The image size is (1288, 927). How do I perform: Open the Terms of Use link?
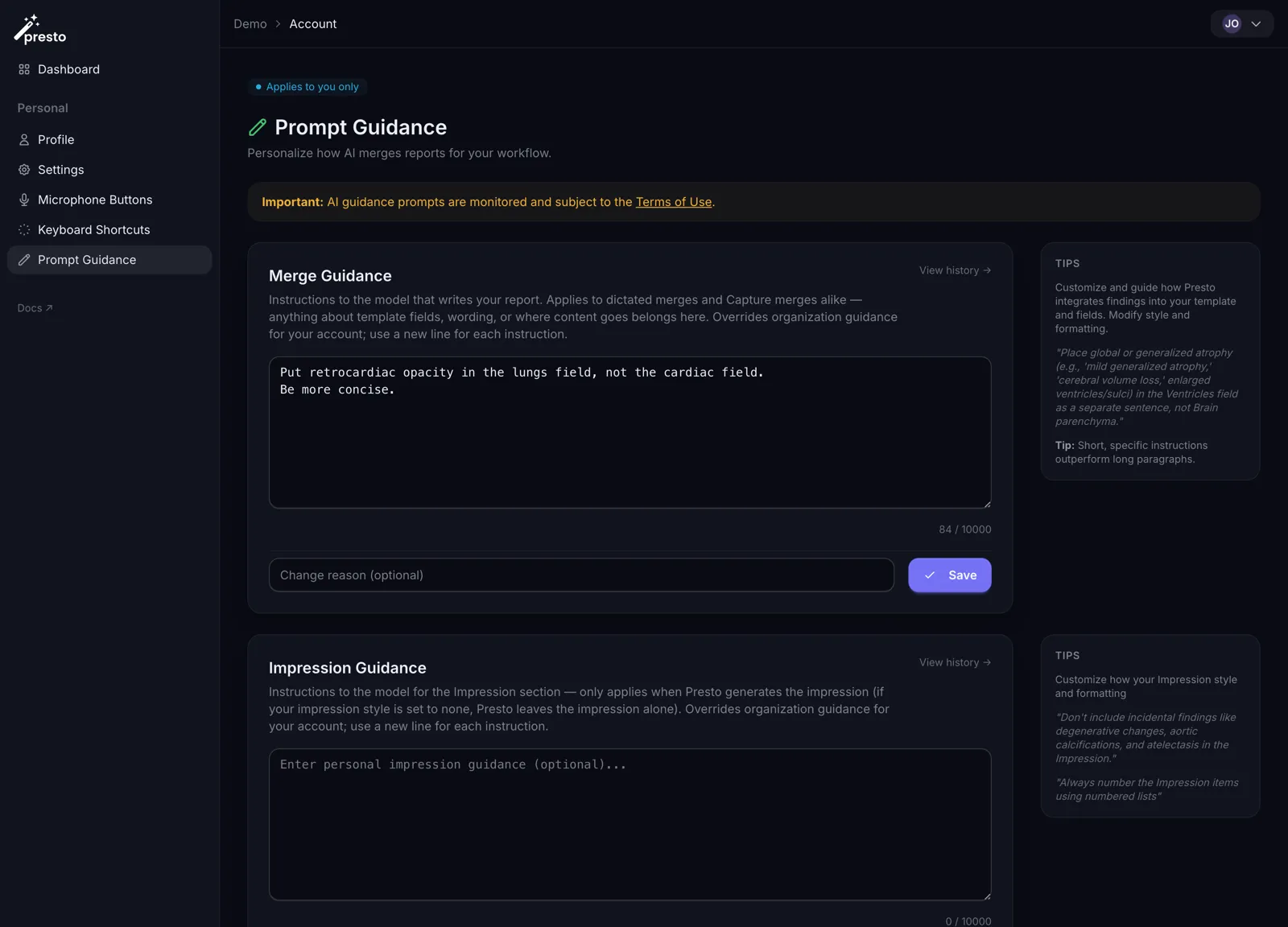(x=674, y=202)
